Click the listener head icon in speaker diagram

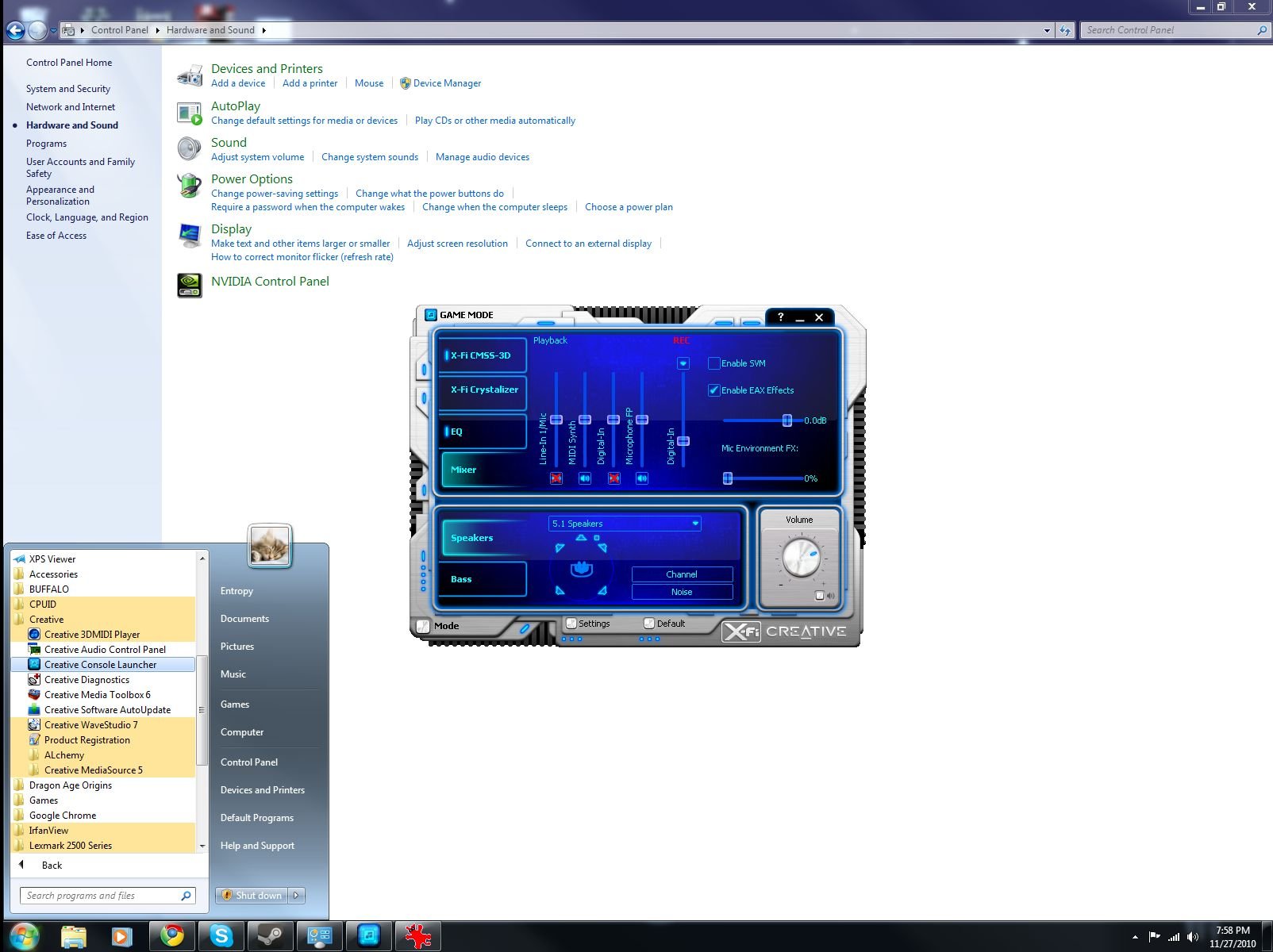tap(582, 568)
